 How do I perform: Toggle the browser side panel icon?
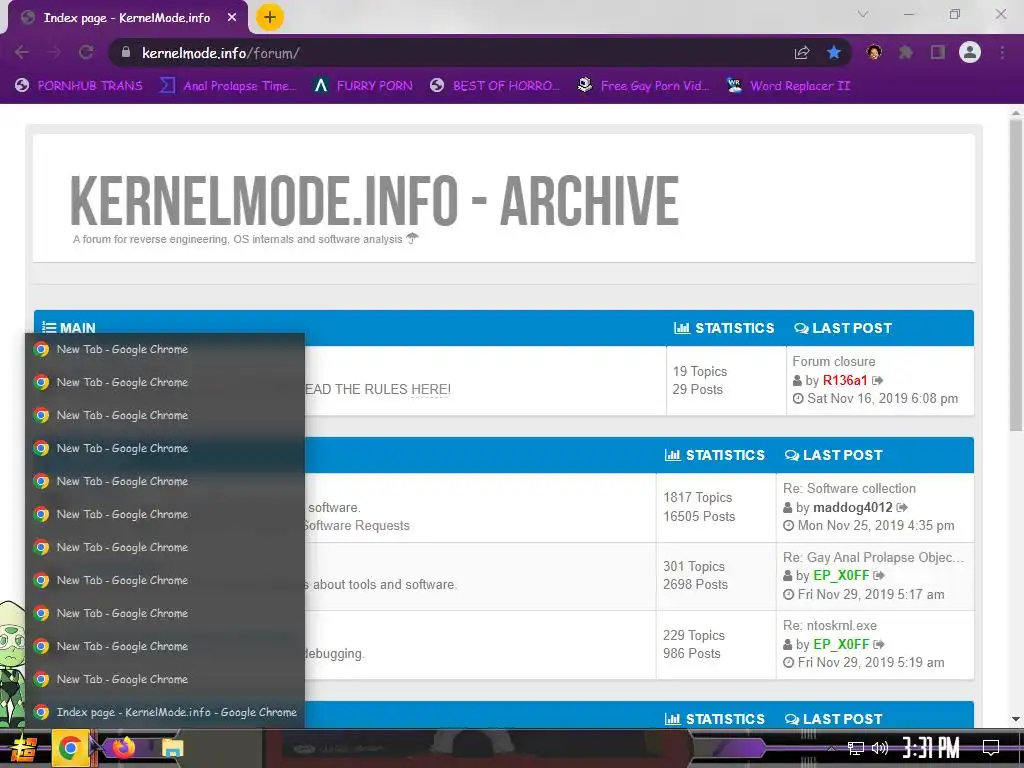point(938,53)
